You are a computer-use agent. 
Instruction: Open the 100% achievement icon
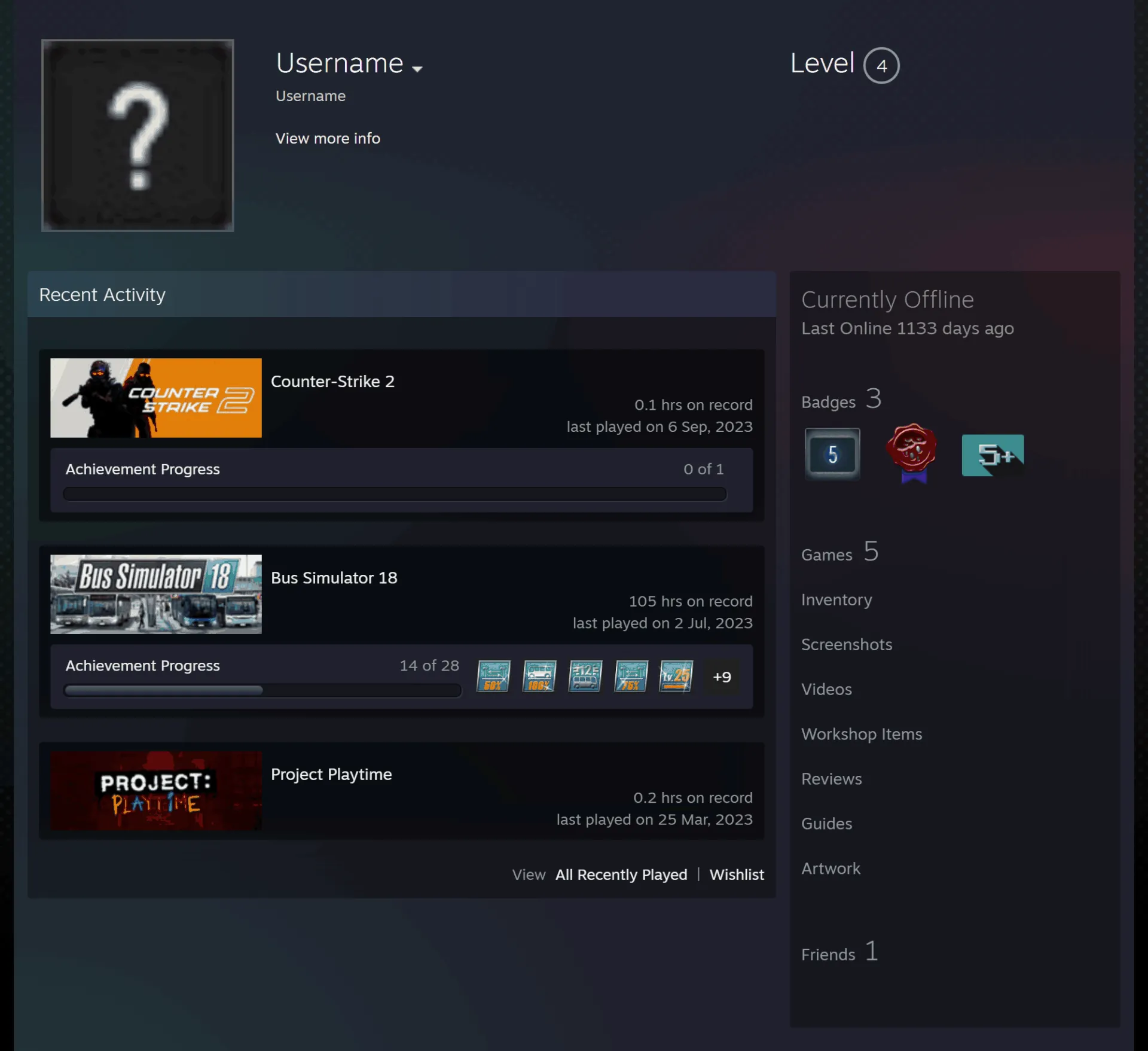pos(539,676)
